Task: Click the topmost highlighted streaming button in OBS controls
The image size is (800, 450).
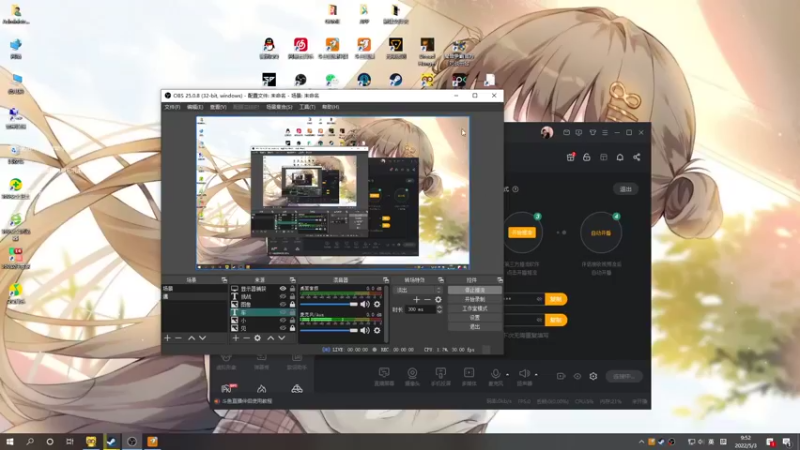Action: click(474, 290)
